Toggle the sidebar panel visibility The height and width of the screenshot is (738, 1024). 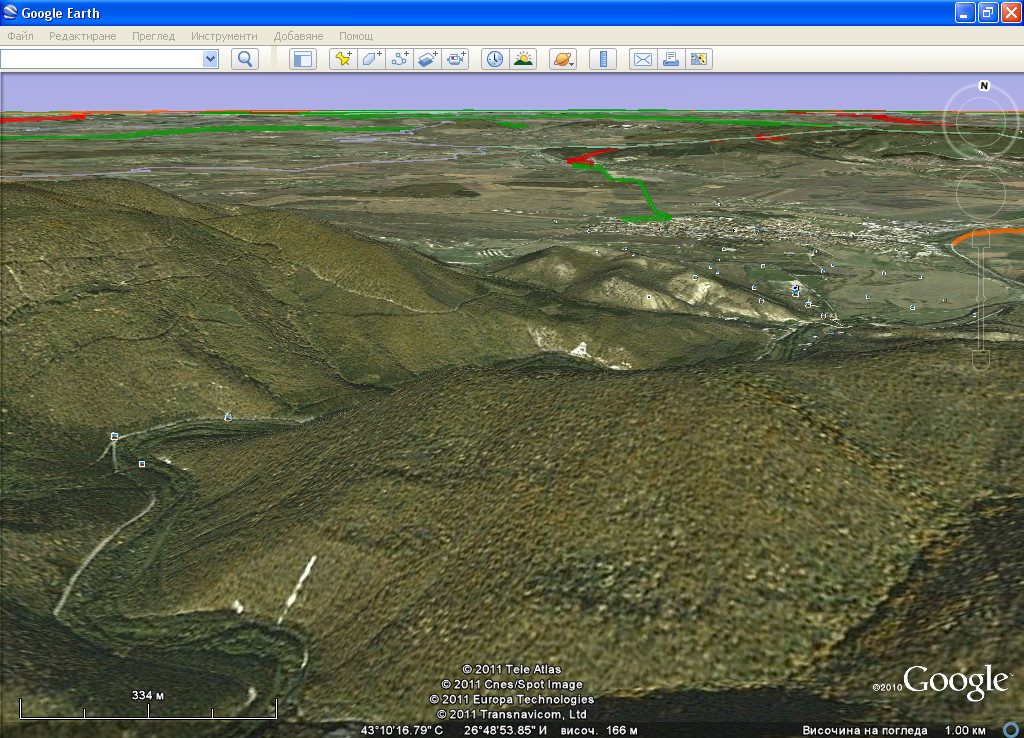pyautogui.click(x=302, y=59)
